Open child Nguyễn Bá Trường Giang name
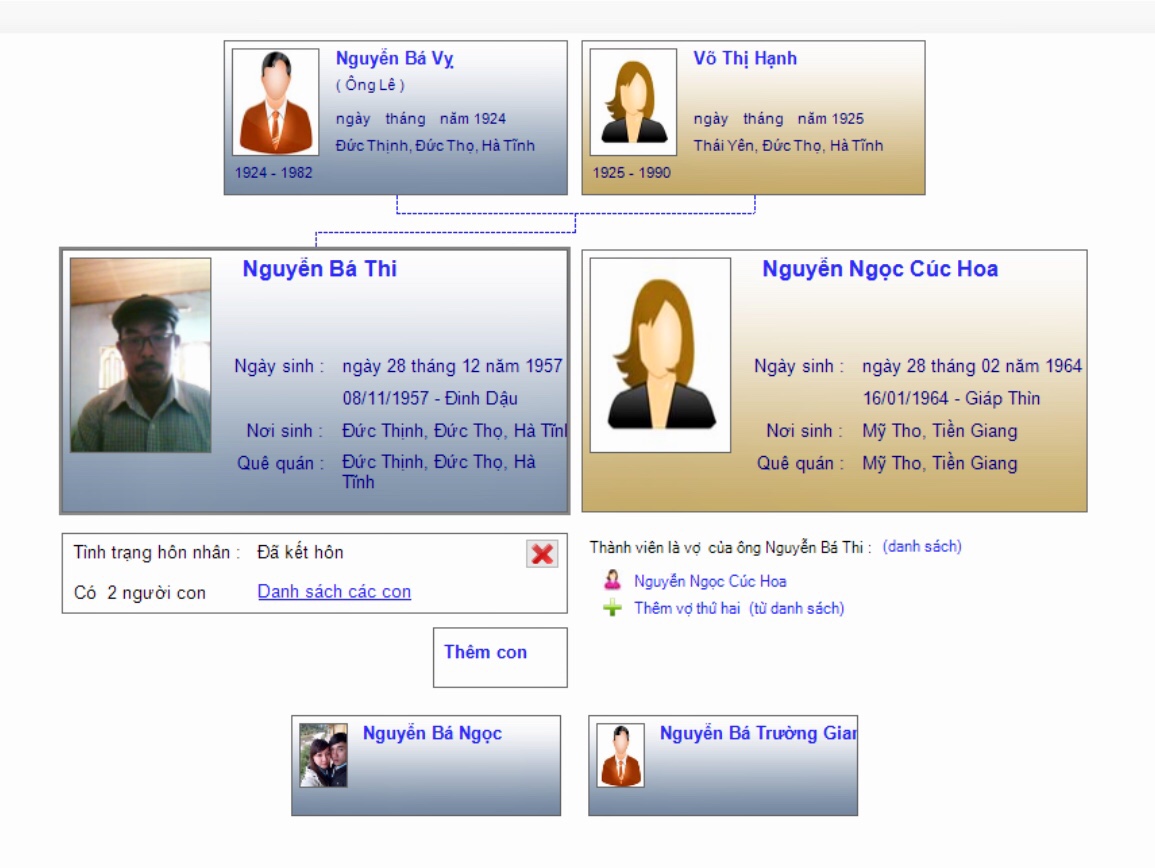 click(758, 734)
